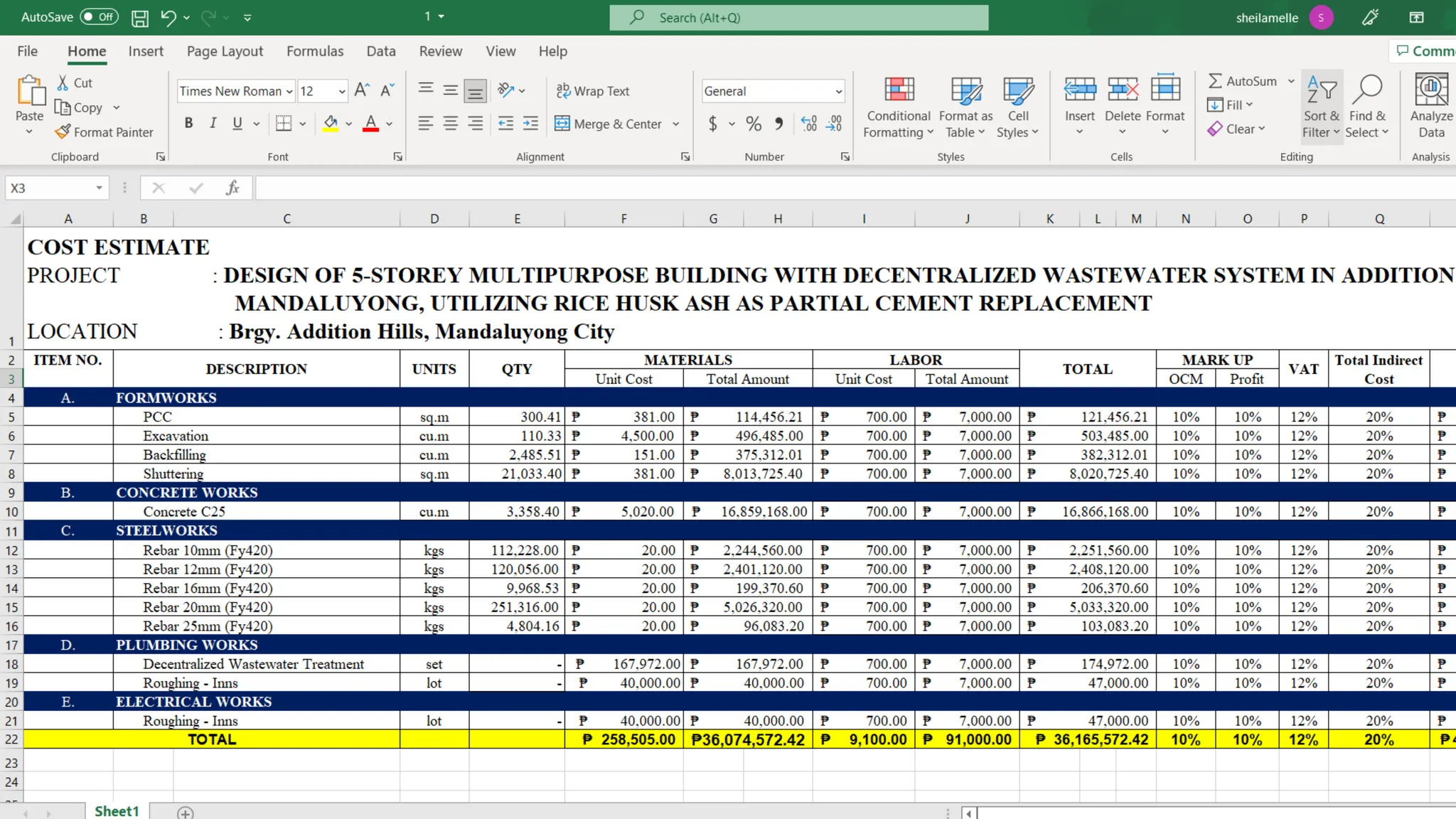The height and width of the screenshot is (819, 1456).
Task: Click the Format Painter brush icon
Action: [63, 132]
